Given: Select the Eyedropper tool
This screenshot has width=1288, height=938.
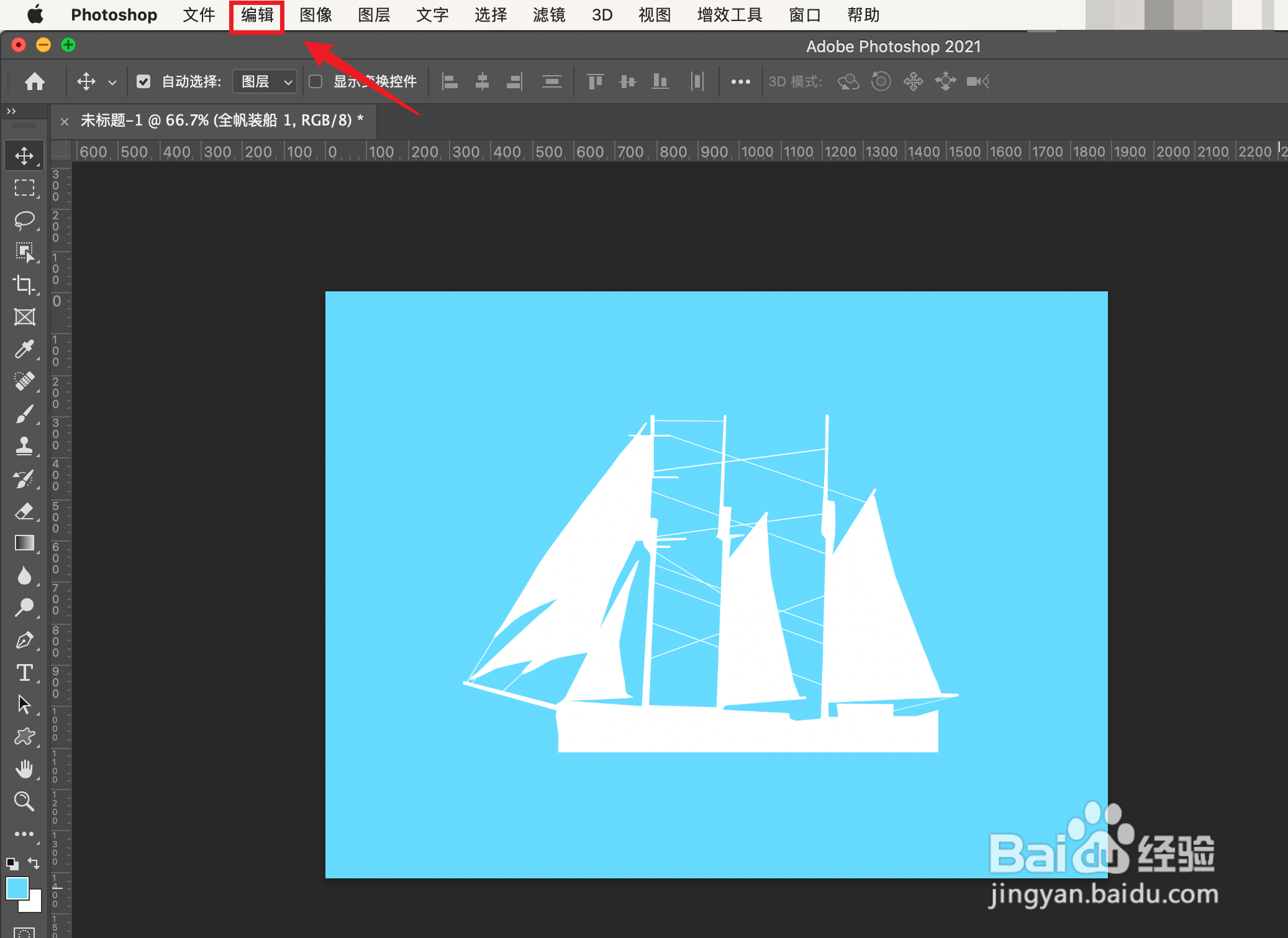Looking at the screenshot, I should pos(24,349).
